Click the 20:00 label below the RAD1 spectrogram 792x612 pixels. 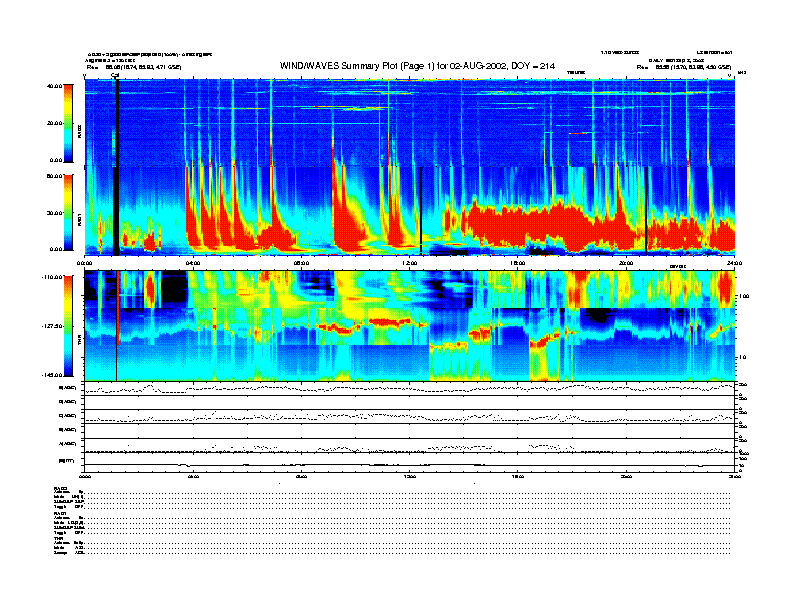626,263
